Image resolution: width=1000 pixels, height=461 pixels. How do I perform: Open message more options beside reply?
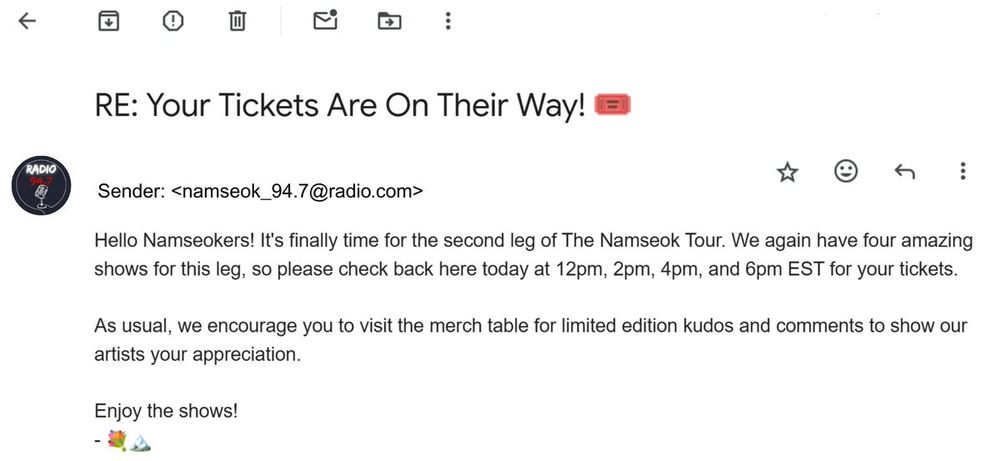(x=962, y=172)
